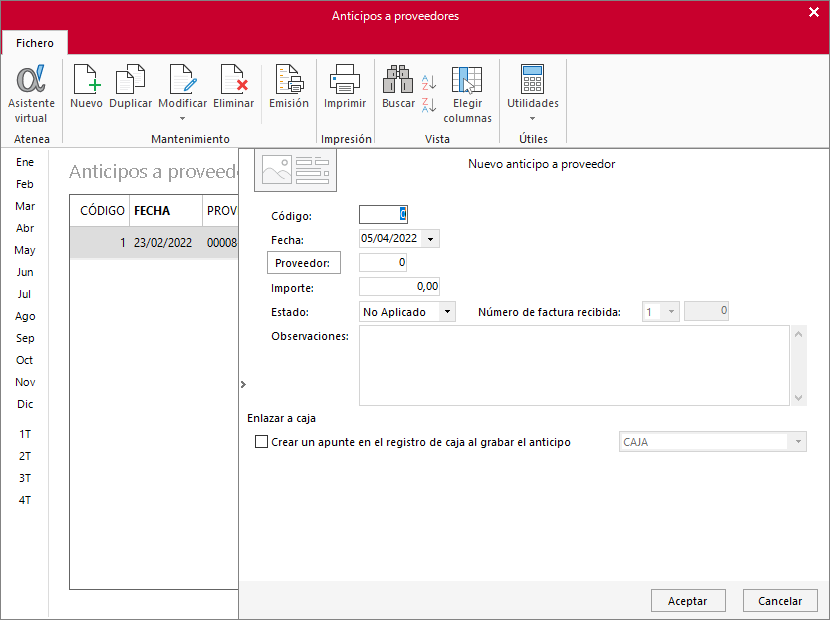Viewport: 830px width, 620px height.
Task: Open the Emisión icon
Action: (289, 79)
